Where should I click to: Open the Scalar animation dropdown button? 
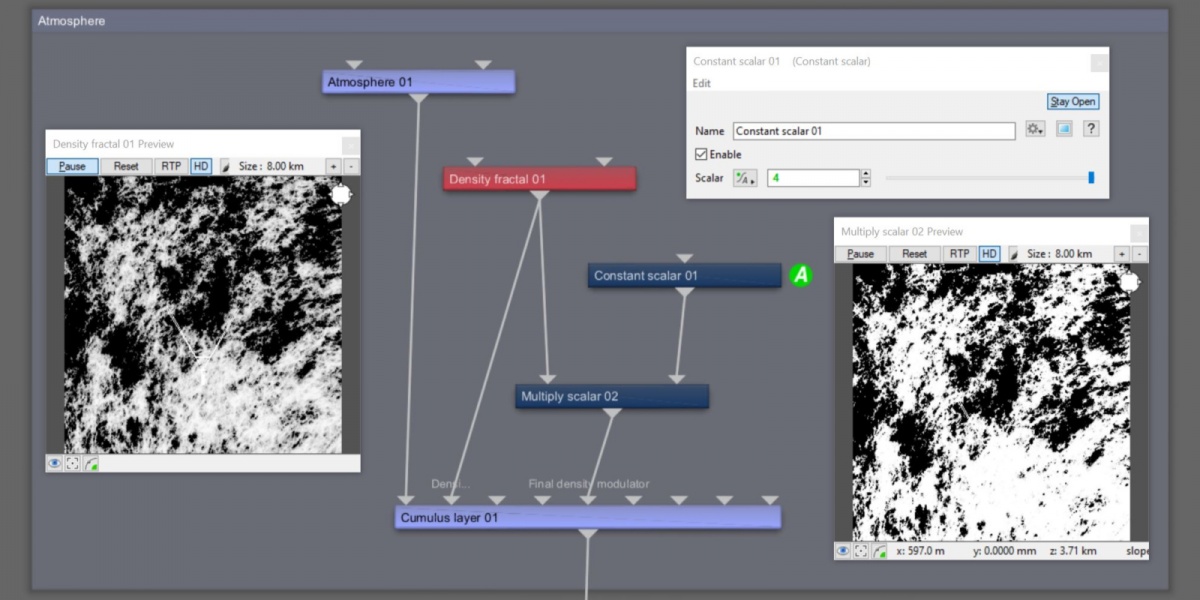tap(745, 178)
